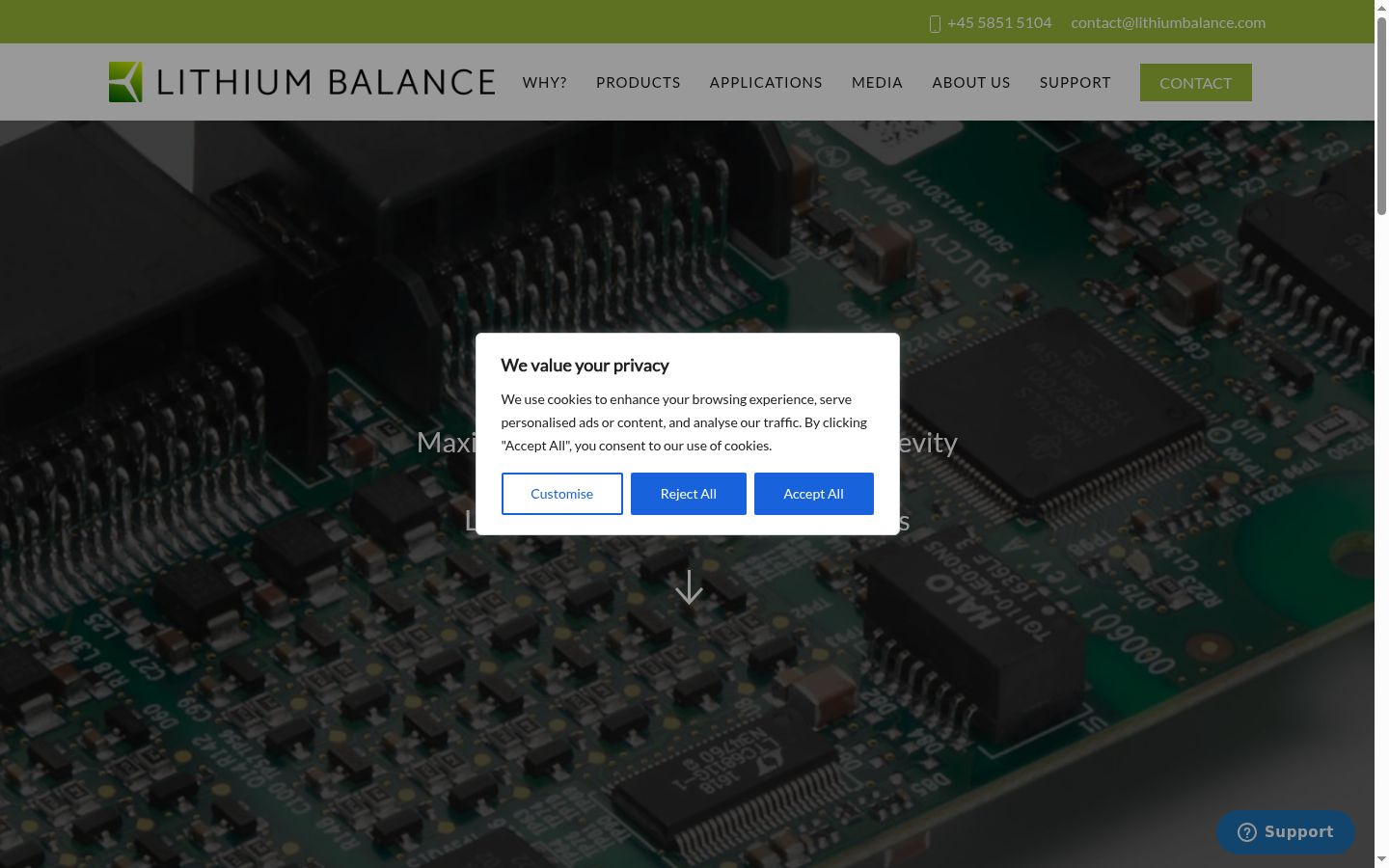Image resolution: width=1389 pixels, height=868 pixels.
Task: Open the Support help widget
Action: click(1286, 831)
